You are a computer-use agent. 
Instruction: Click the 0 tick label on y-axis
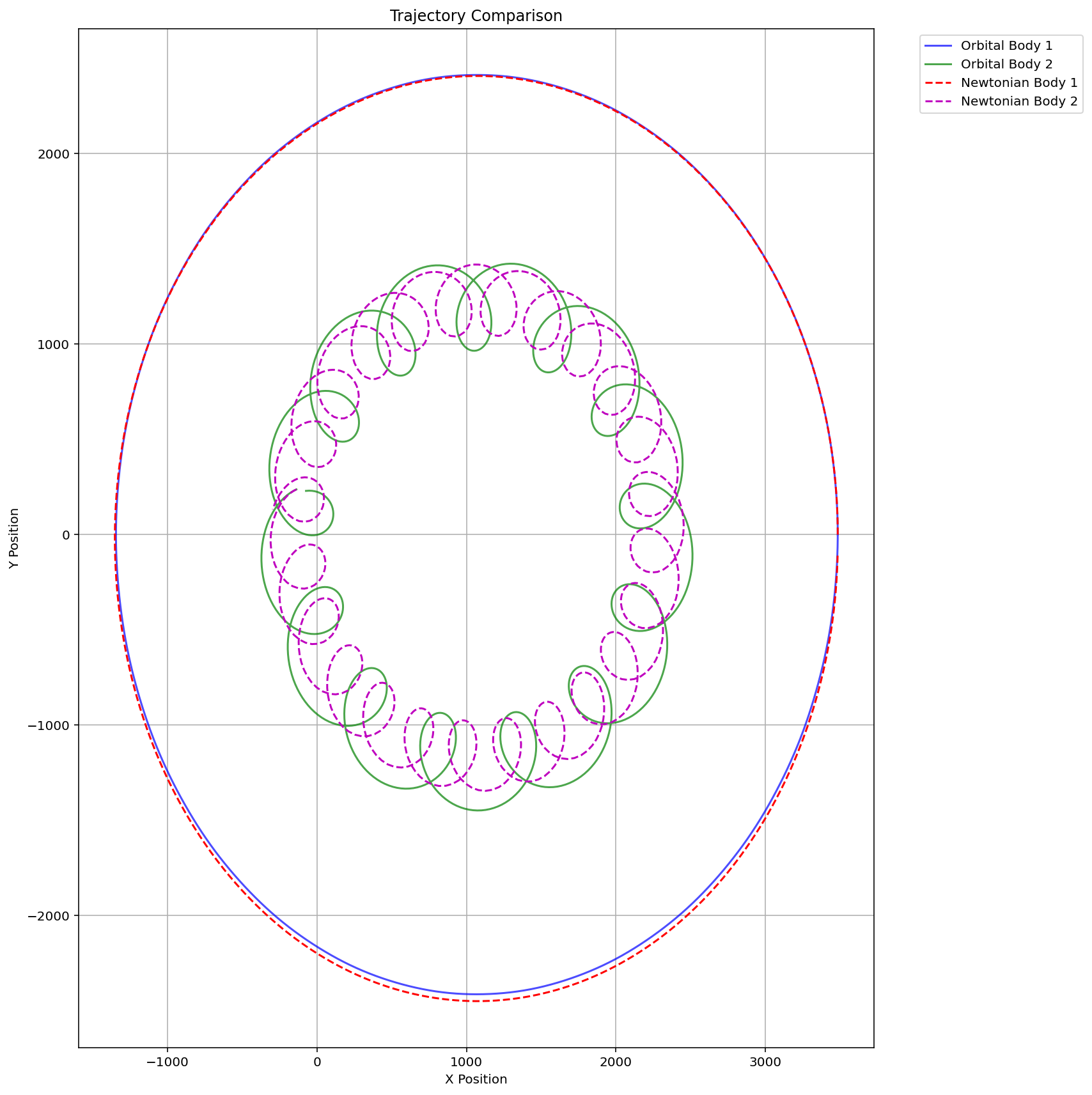pyautogui.click(x=66, y=535)
